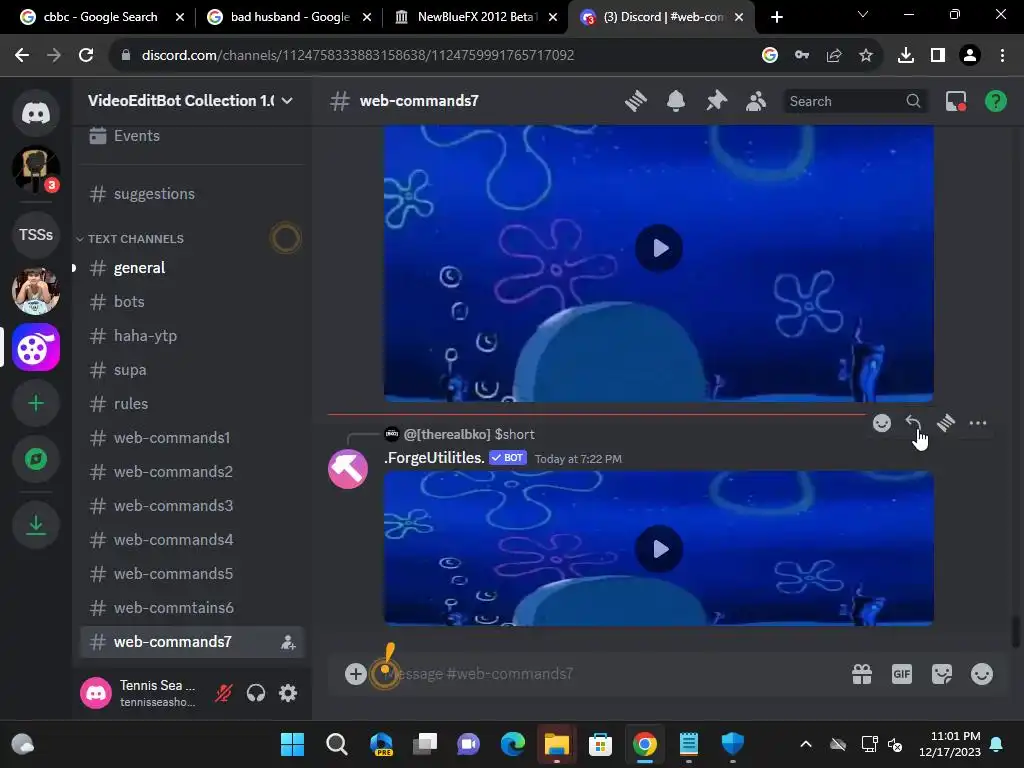1024x768 pixels.
Task: Explore discoverable servers compass icon
Action: coord(36,459)
